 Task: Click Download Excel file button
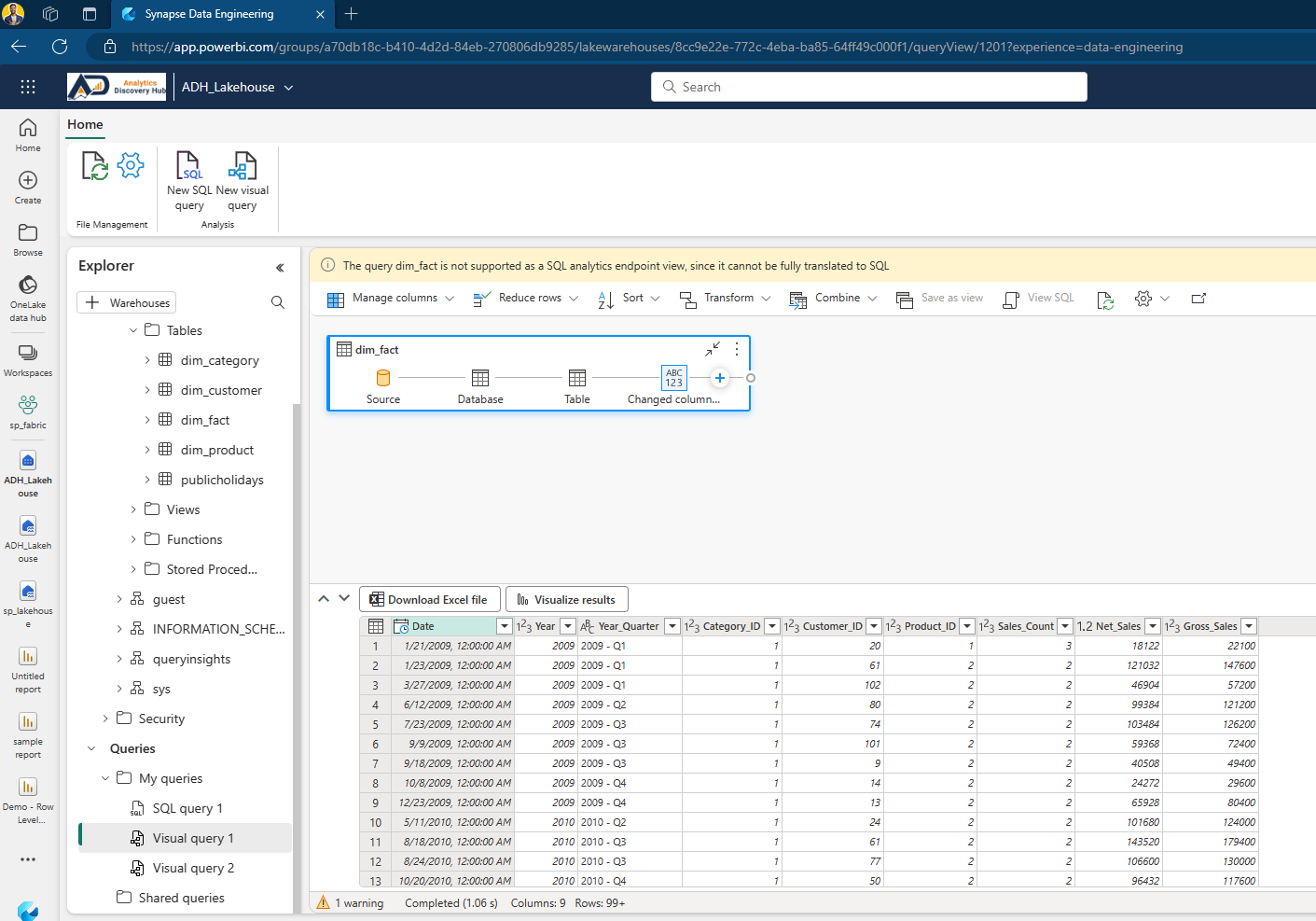[x=429, y=599]
